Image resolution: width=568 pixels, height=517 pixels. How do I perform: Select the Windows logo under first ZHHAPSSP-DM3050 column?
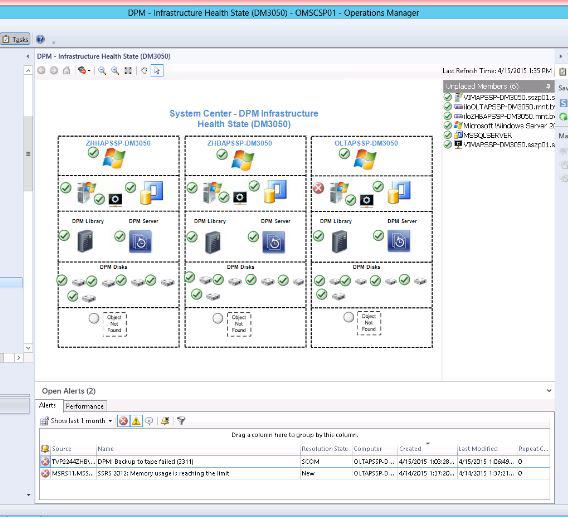(114, 158)
